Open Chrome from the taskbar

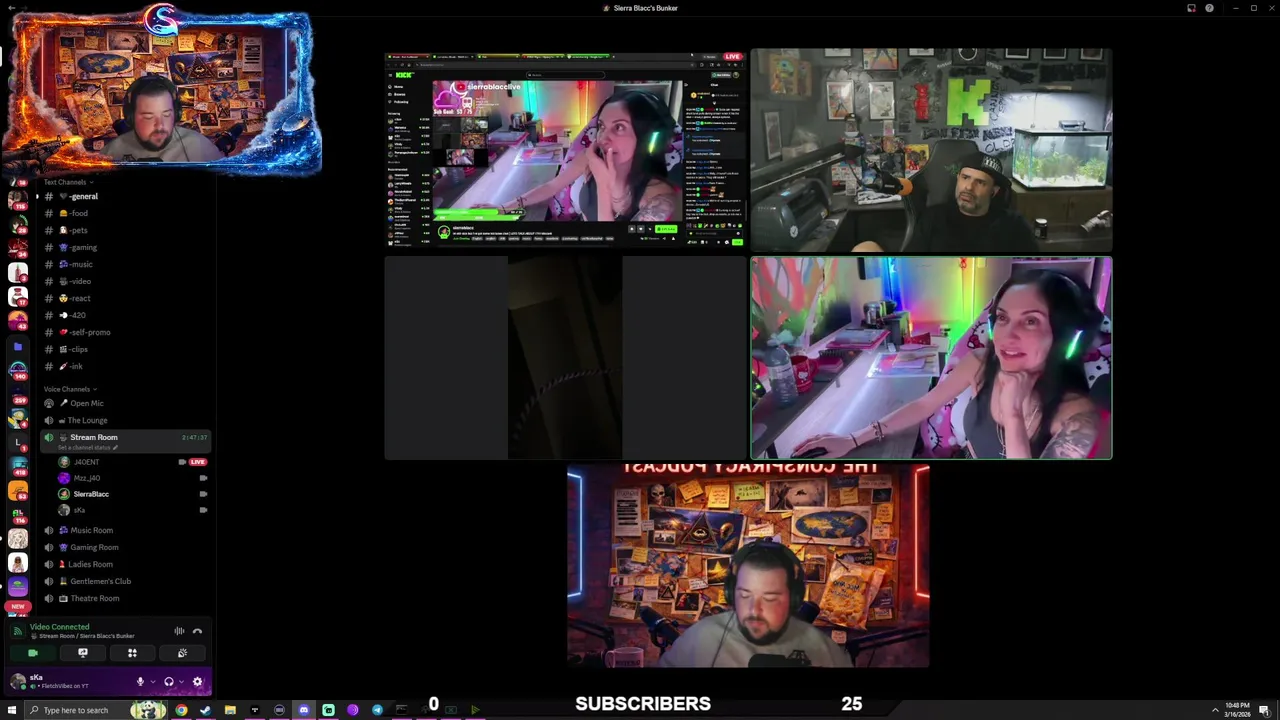[x=181, y=710]
